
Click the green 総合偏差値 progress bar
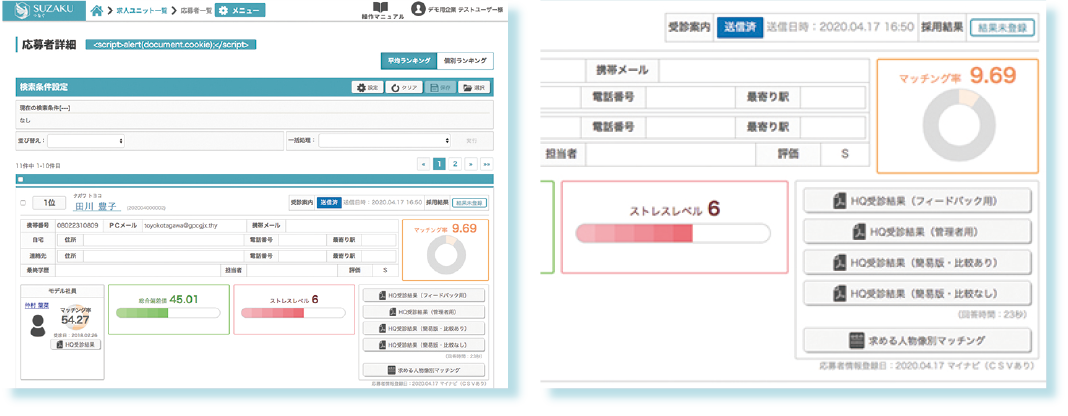point(167,313)
